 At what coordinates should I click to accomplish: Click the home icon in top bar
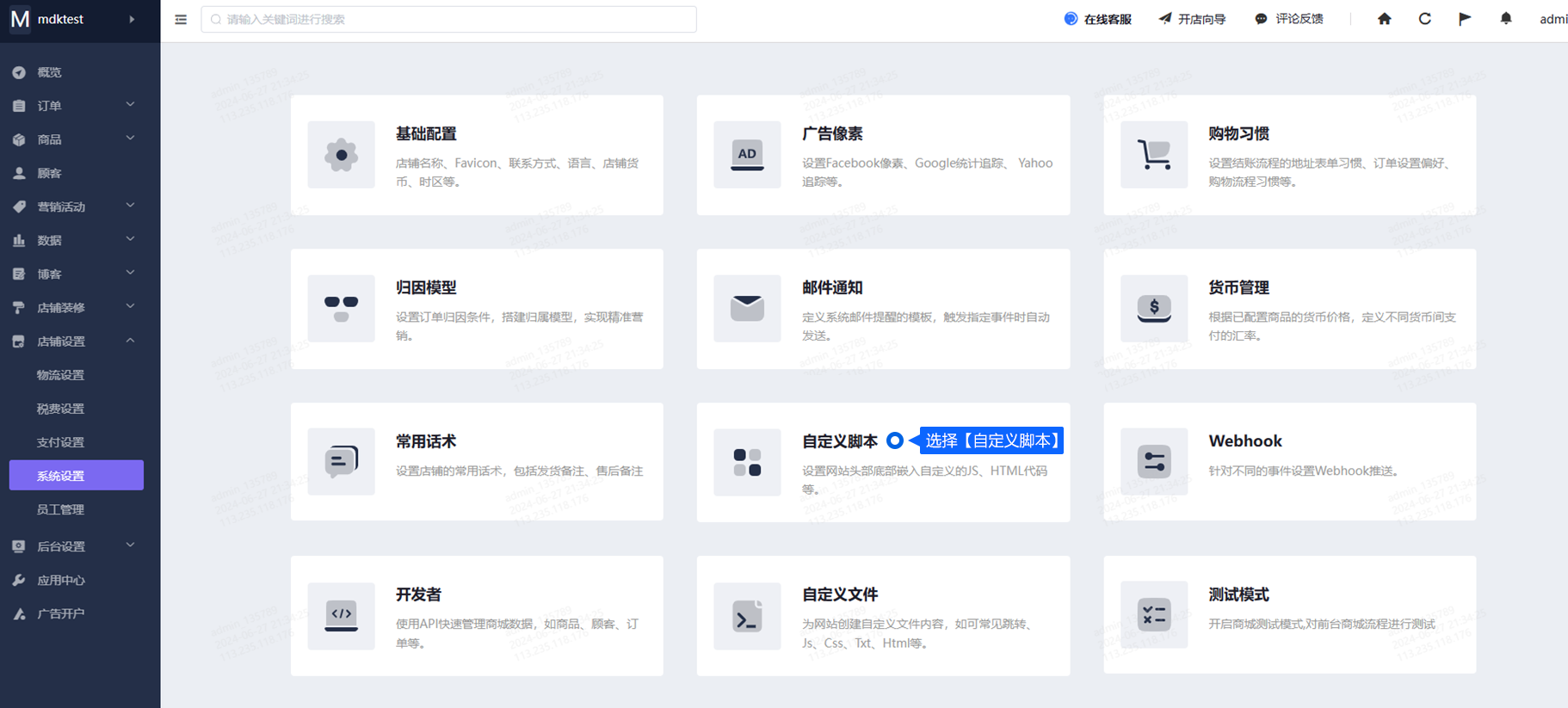click(1384, 19)
